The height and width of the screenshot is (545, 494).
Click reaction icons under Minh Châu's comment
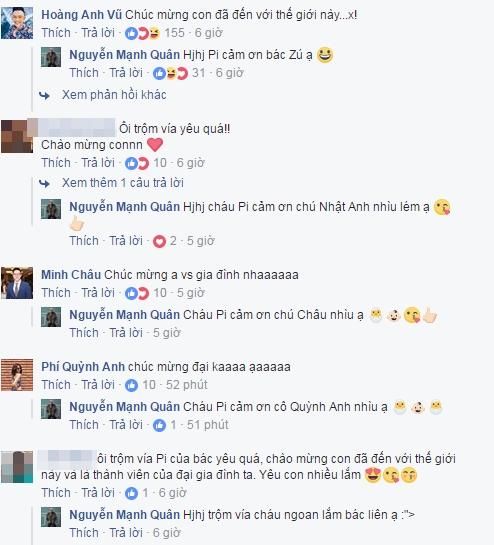pos(137,293)
